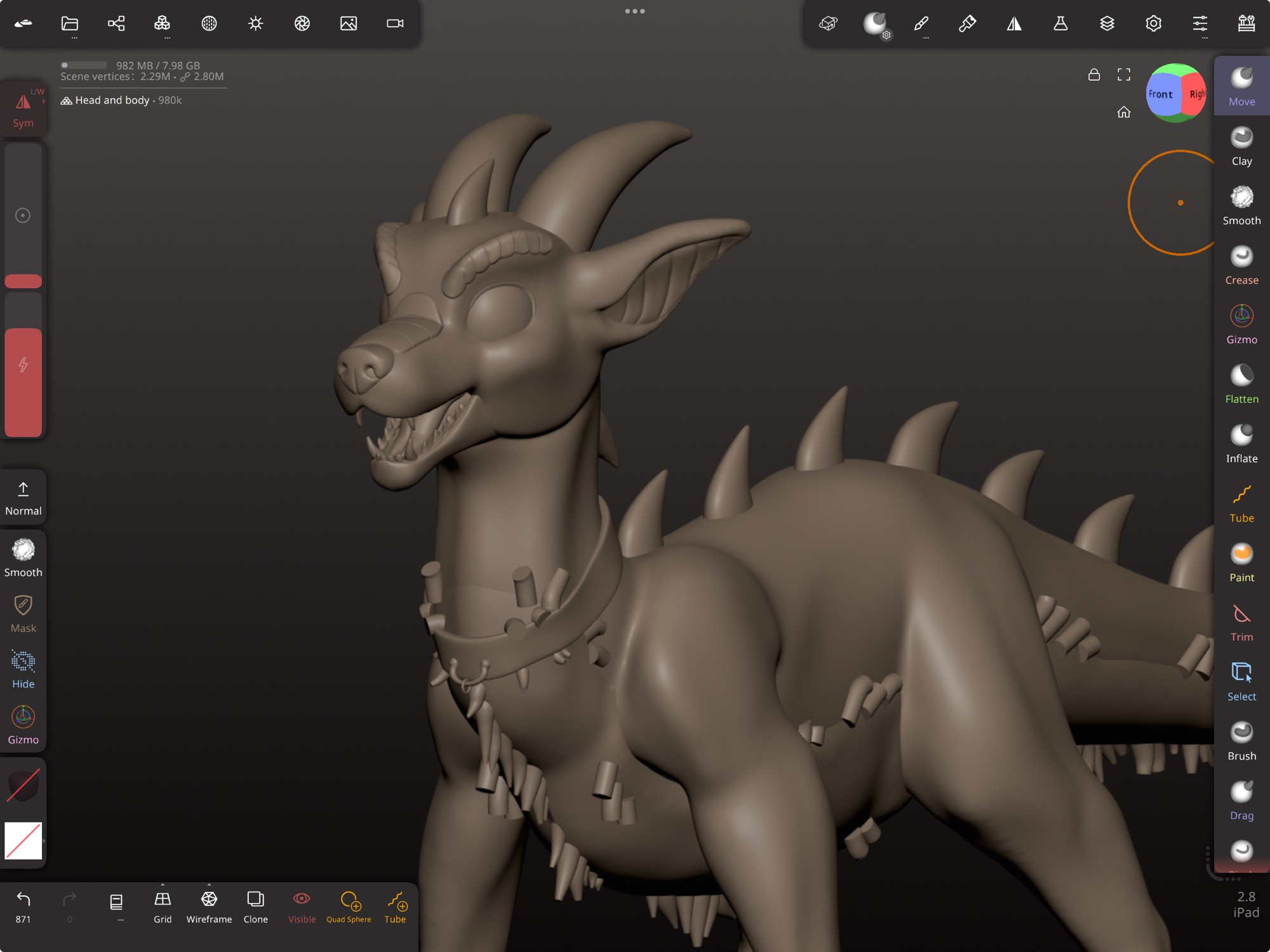Open the lighting settings sun icon

[x=255, y=23]
